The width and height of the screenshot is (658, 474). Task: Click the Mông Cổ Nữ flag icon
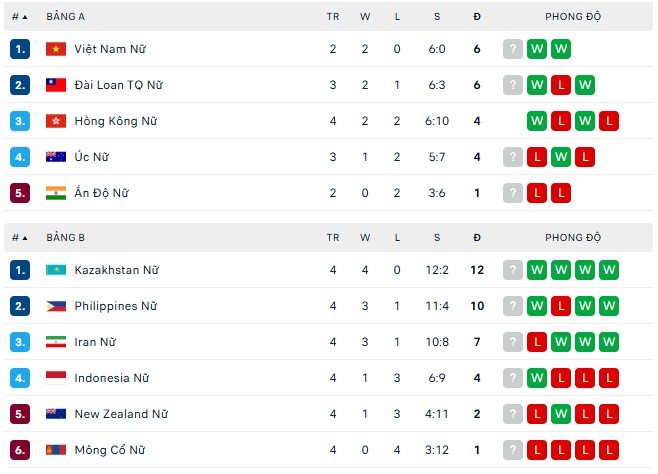[56, 450]
